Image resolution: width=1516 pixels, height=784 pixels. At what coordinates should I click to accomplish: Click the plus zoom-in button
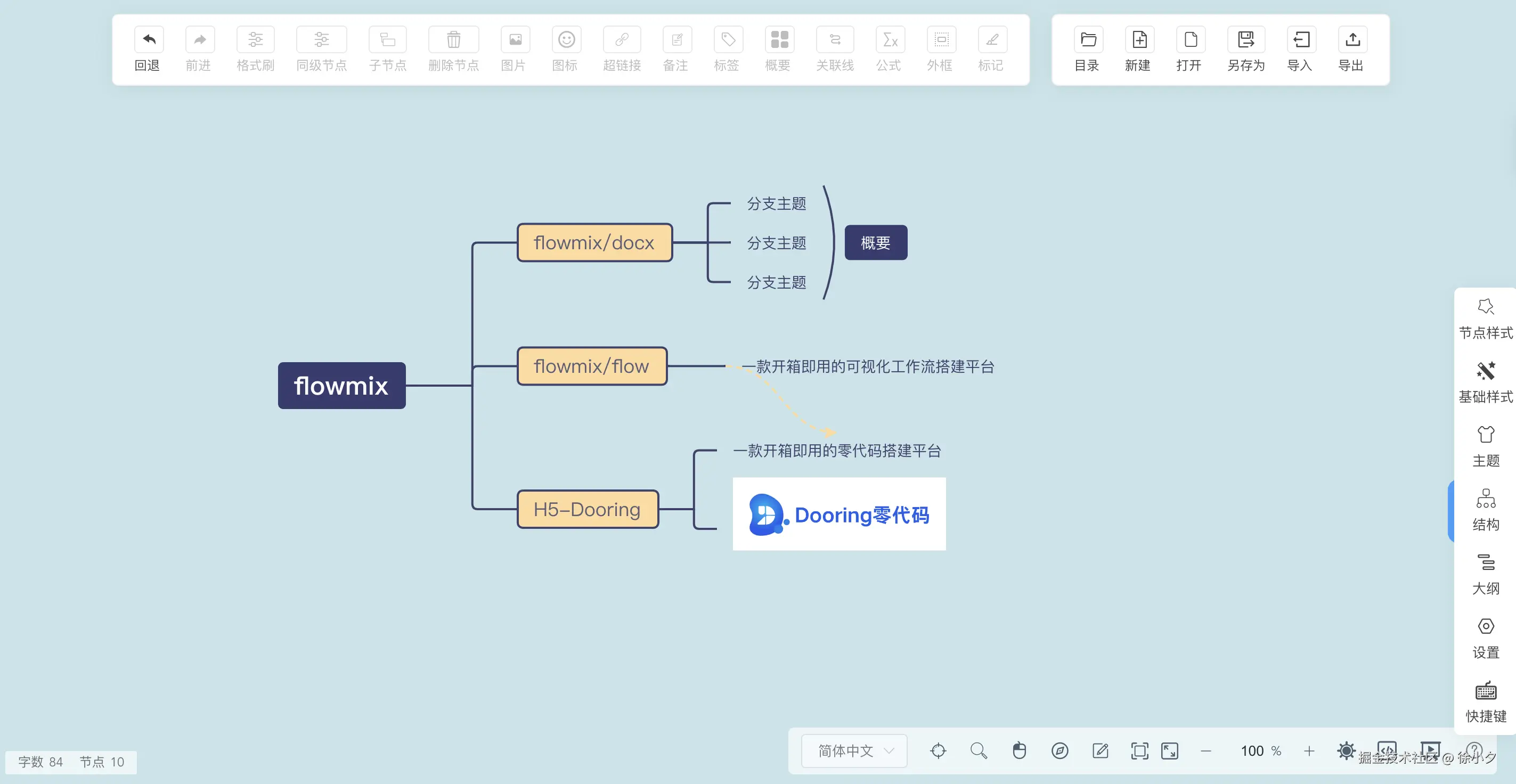click(1309, 751)
